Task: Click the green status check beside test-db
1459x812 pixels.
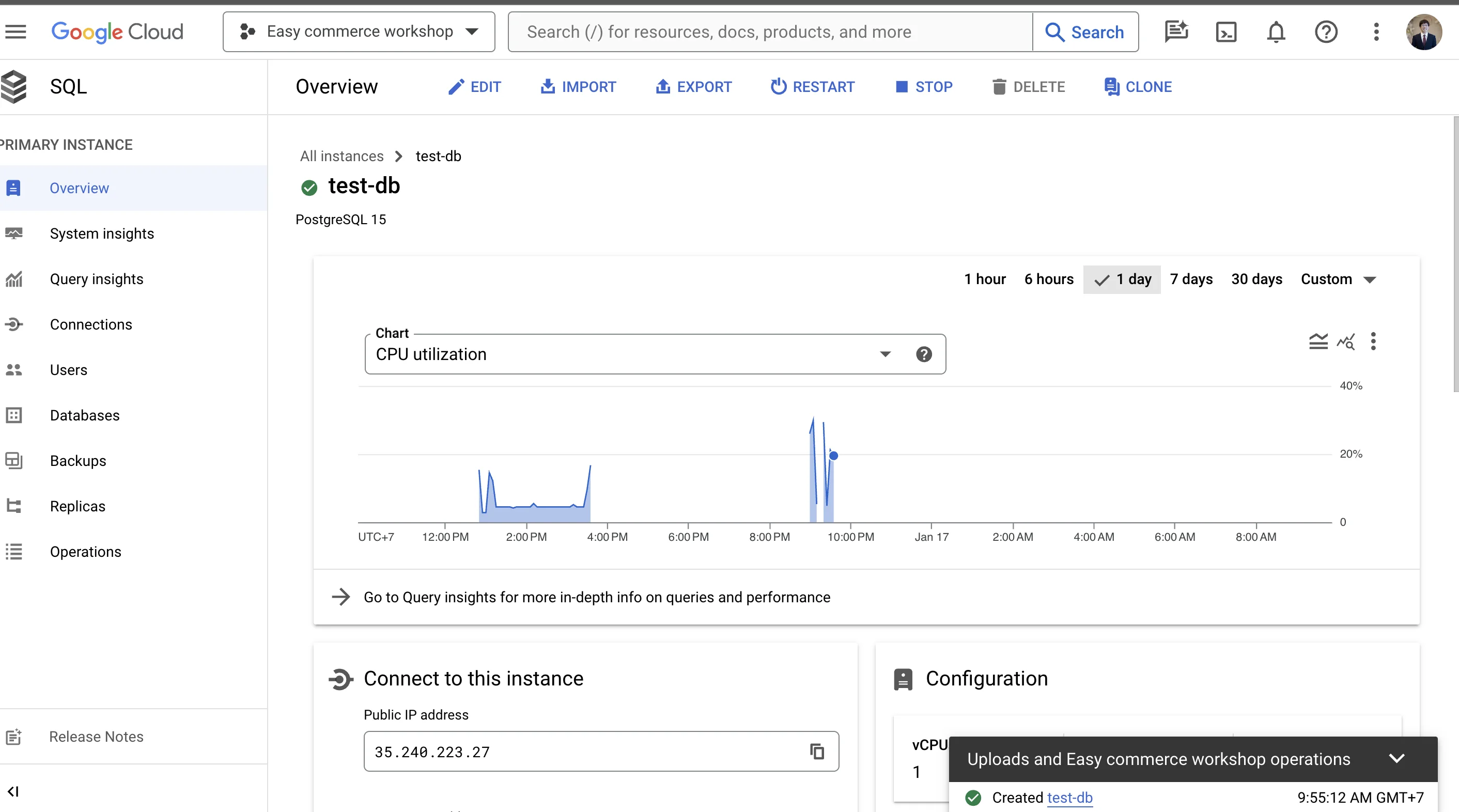Action: pos(309,188)
